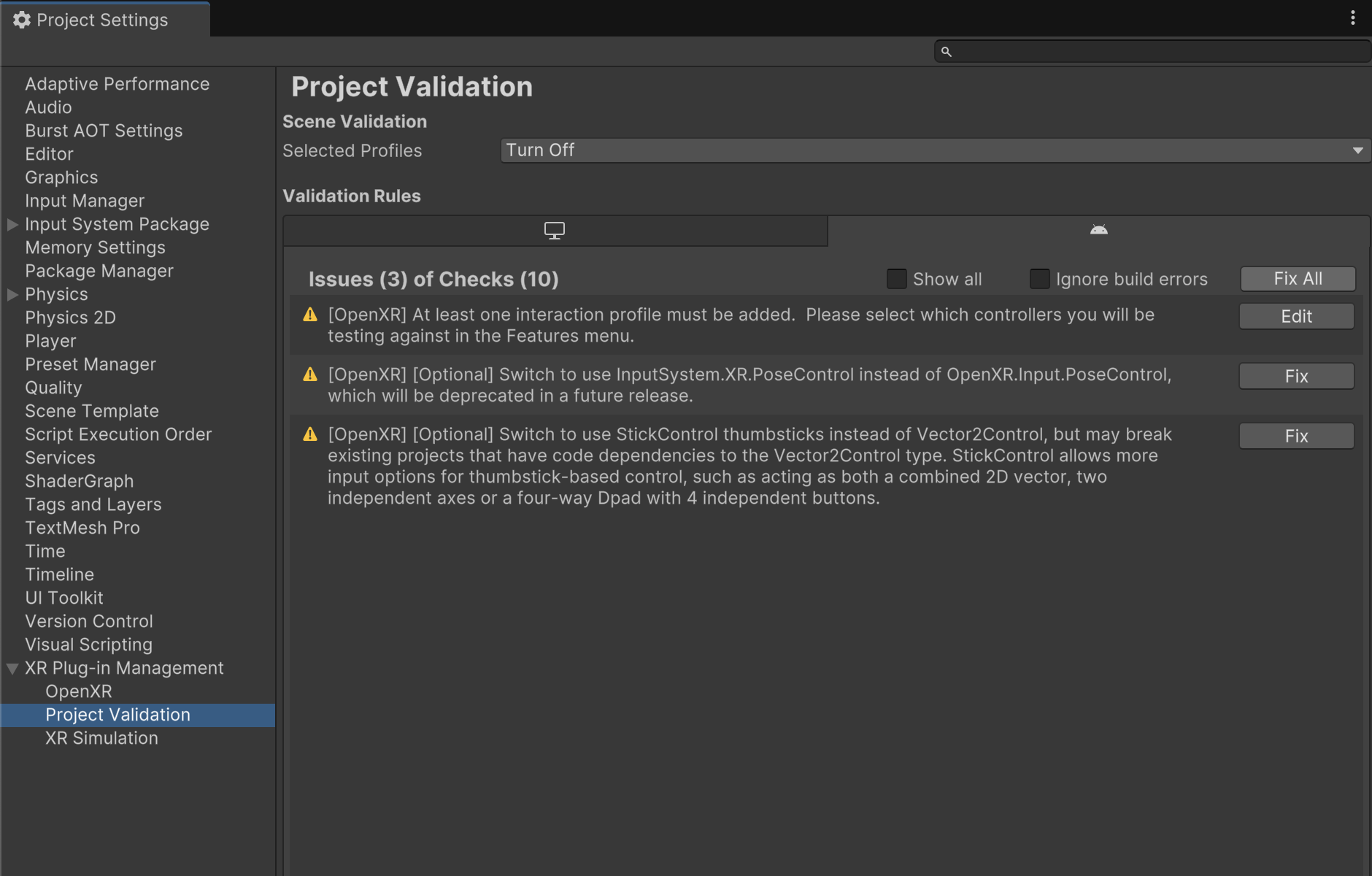Viewport: 1372px width, 876px height.
Task: Select the desktop platform validation tab
Action: (555, 230)
